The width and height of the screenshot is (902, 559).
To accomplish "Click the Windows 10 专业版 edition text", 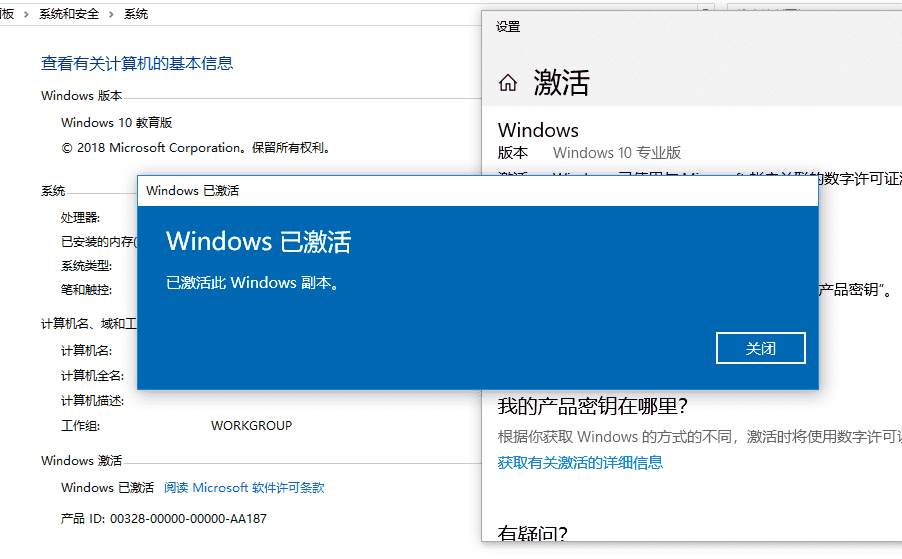I will click(x=616, y=153).
